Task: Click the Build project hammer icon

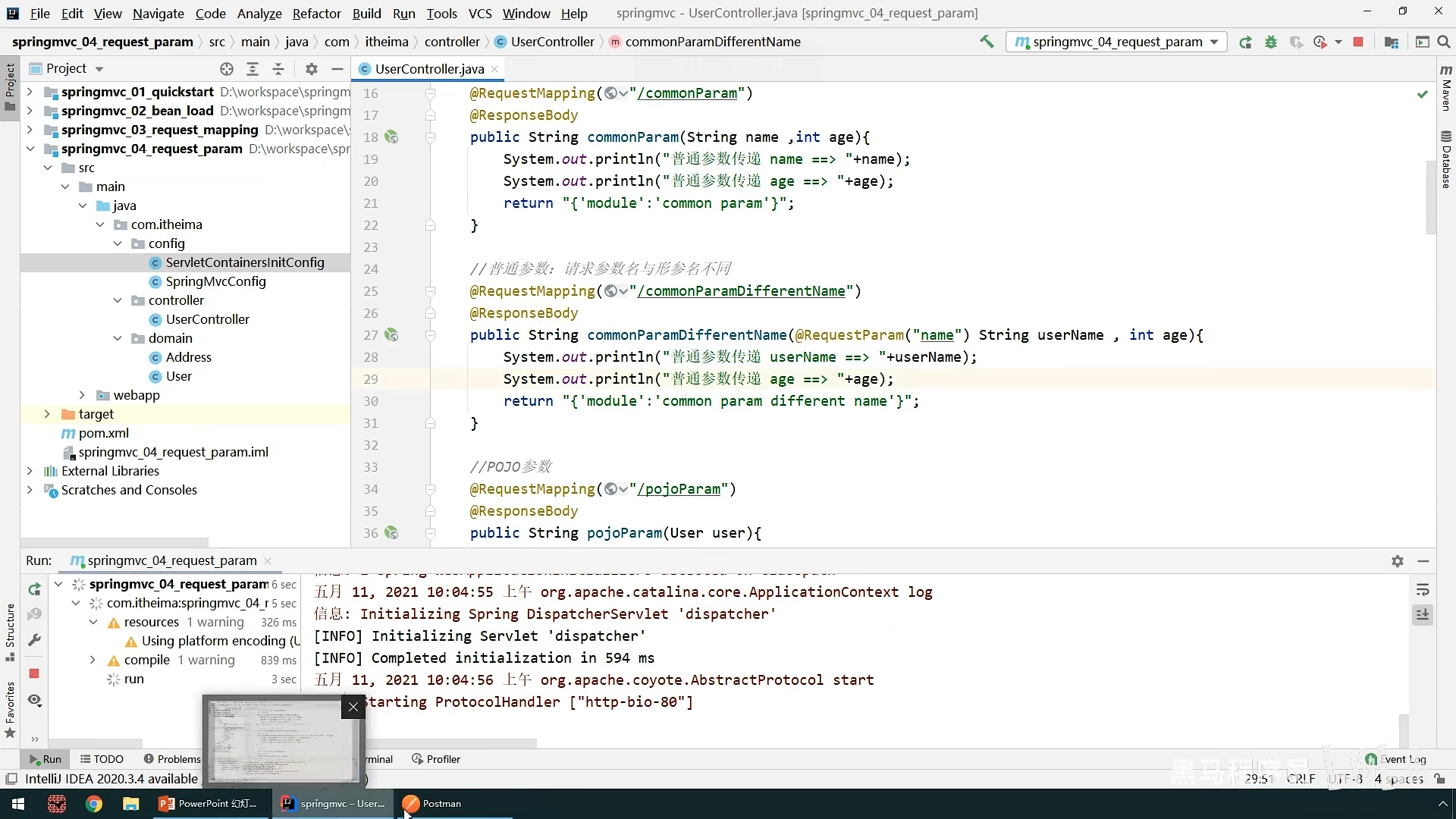Action: (x=987, y=42)
